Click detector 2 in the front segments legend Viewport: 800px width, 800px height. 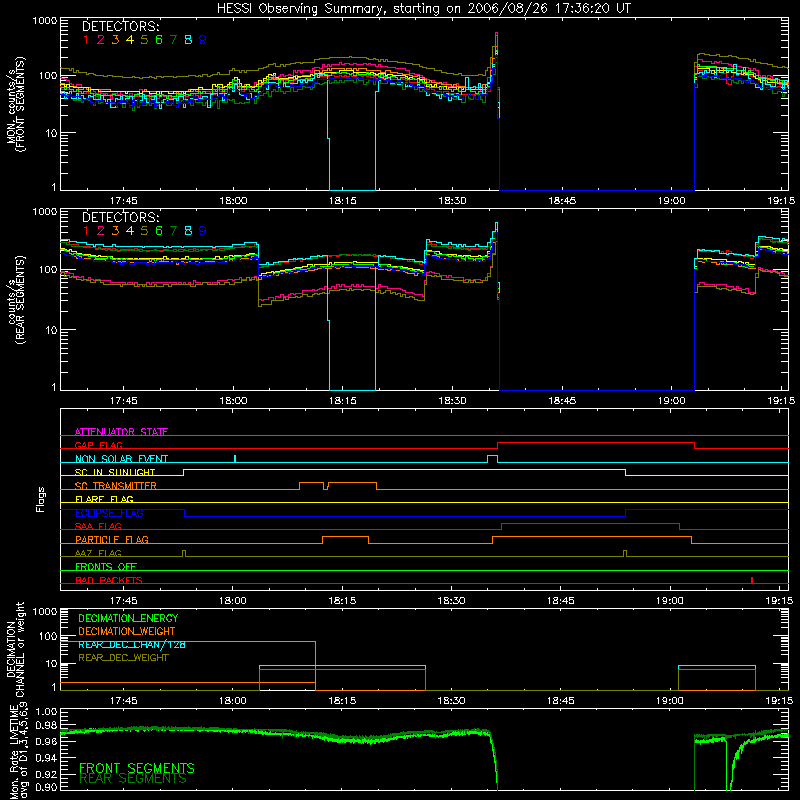(x=101, y=40)
